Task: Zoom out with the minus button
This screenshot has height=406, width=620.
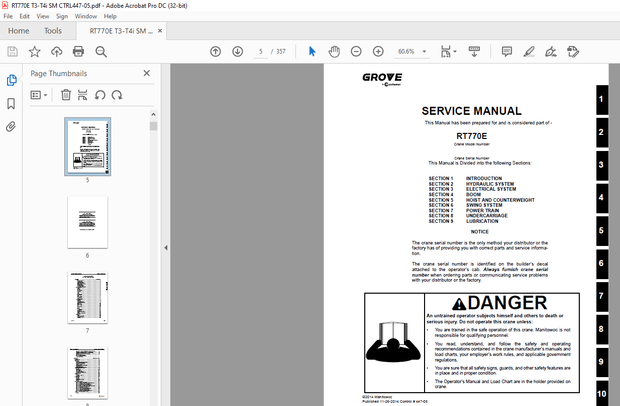Action: pos(356,51)
